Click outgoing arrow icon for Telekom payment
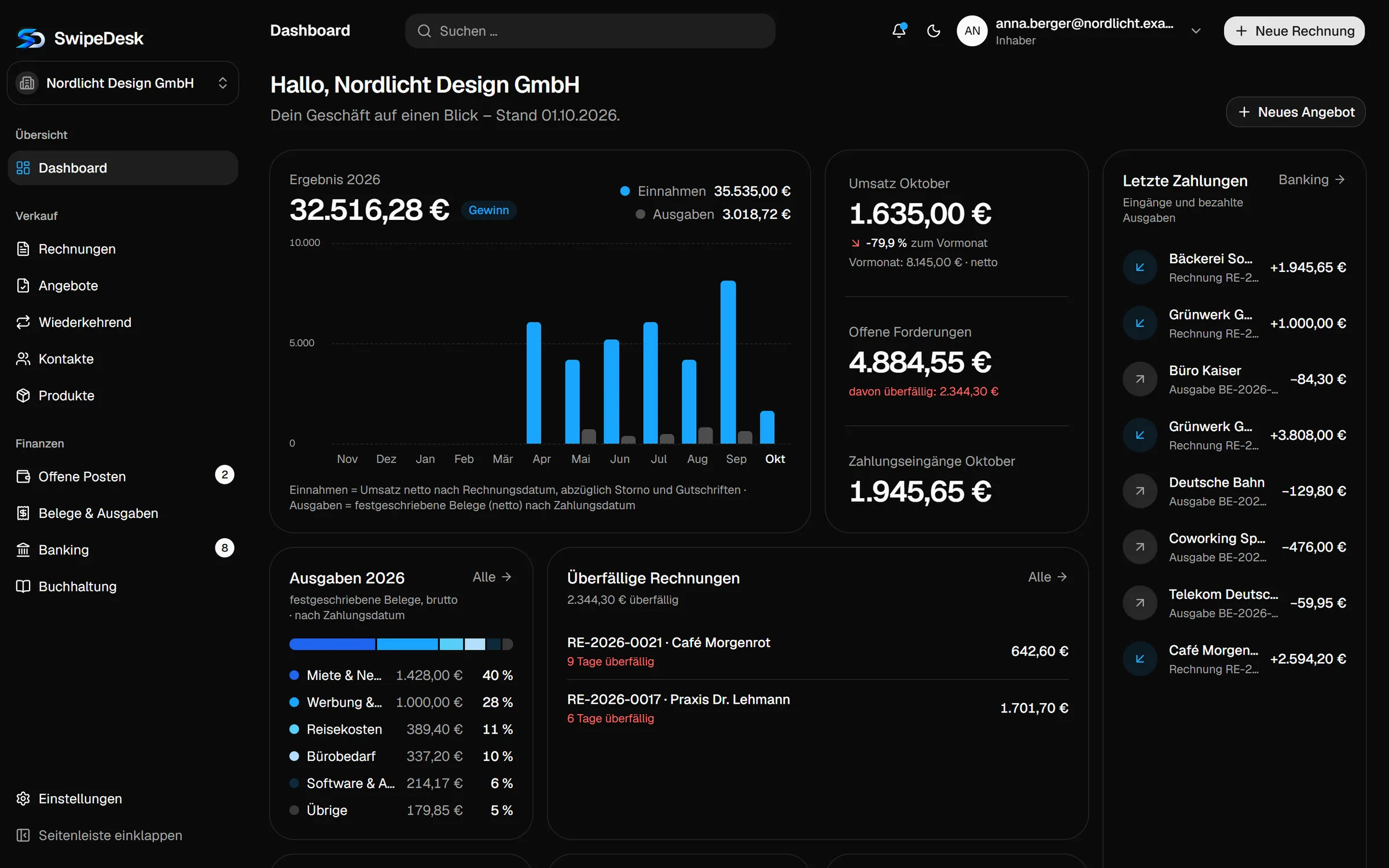This screenshot has height=868, width=1389. coord(1140,603)
